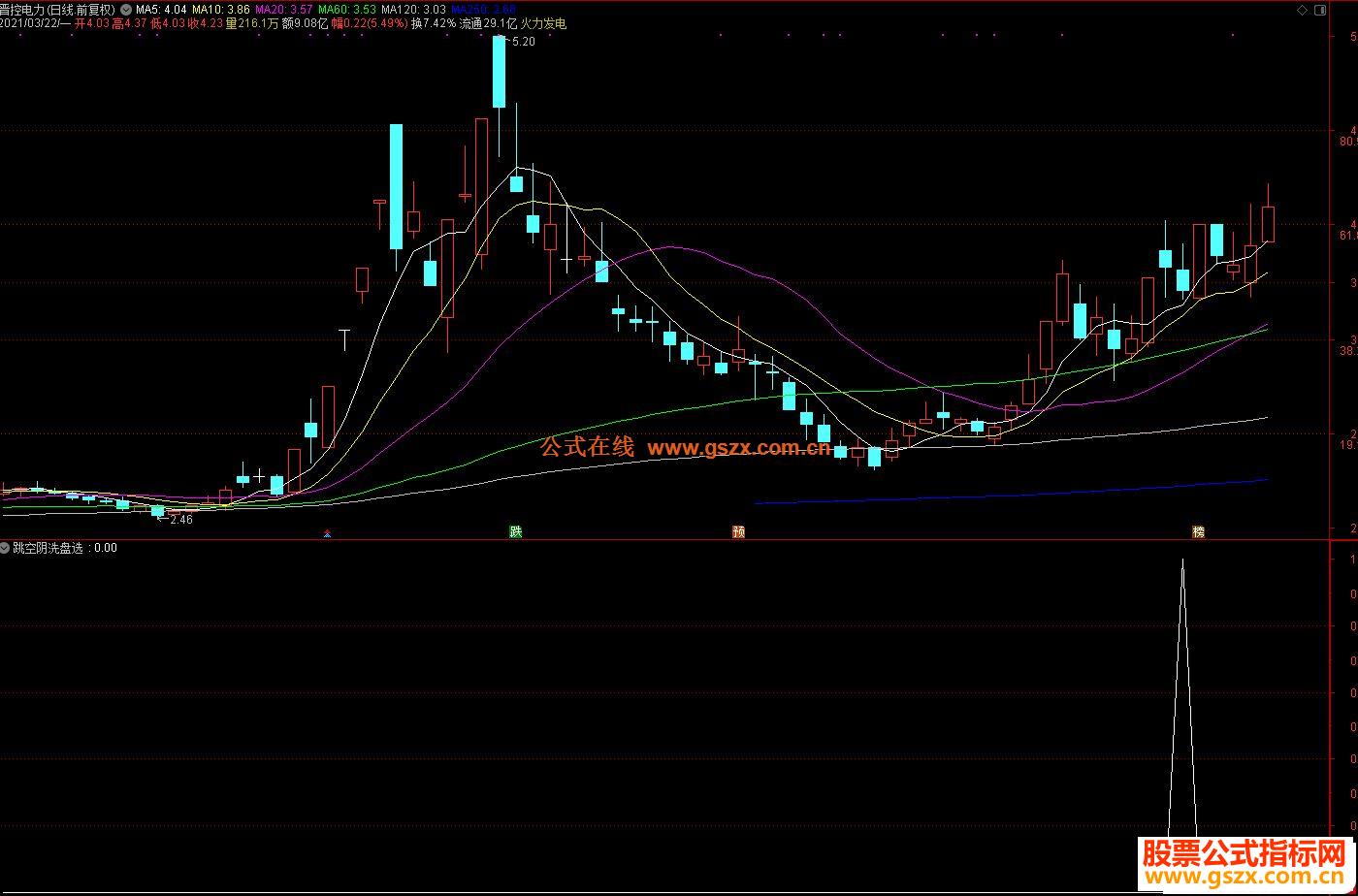Select the MA5: 4.04 label

tap(161, 9)
